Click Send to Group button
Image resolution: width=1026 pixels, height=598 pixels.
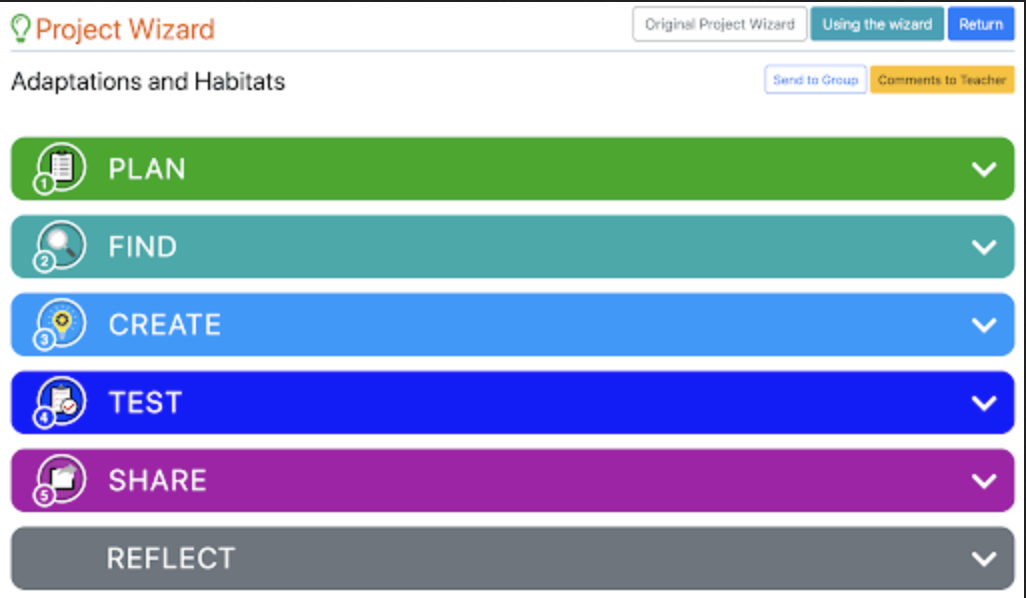point(815,80)
